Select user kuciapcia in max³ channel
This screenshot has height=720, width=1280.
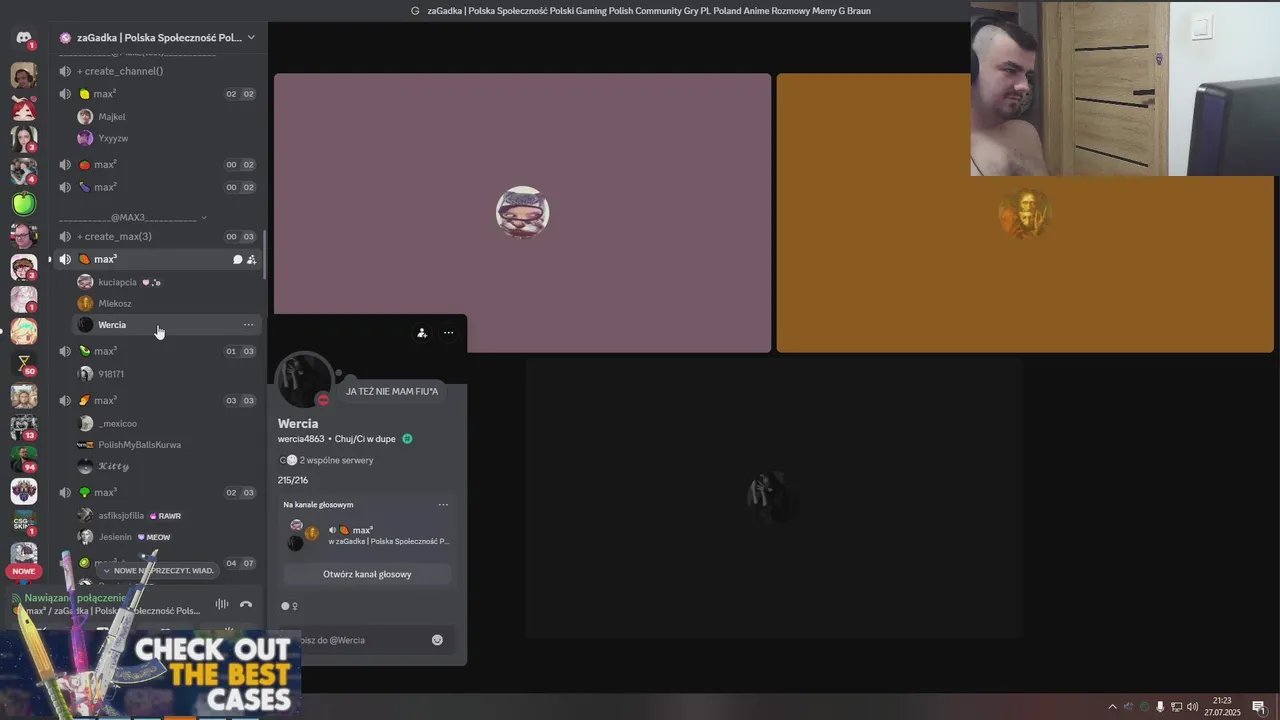165,282
